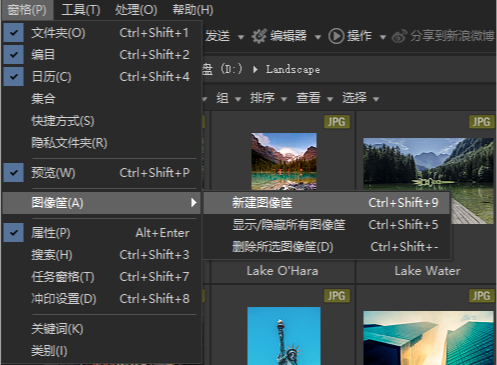This screenshot has height=365, width=497.
Task: Uncheck the 日历(C) pane checkmark
Action: pyautogui.click(x=14, y=77)
